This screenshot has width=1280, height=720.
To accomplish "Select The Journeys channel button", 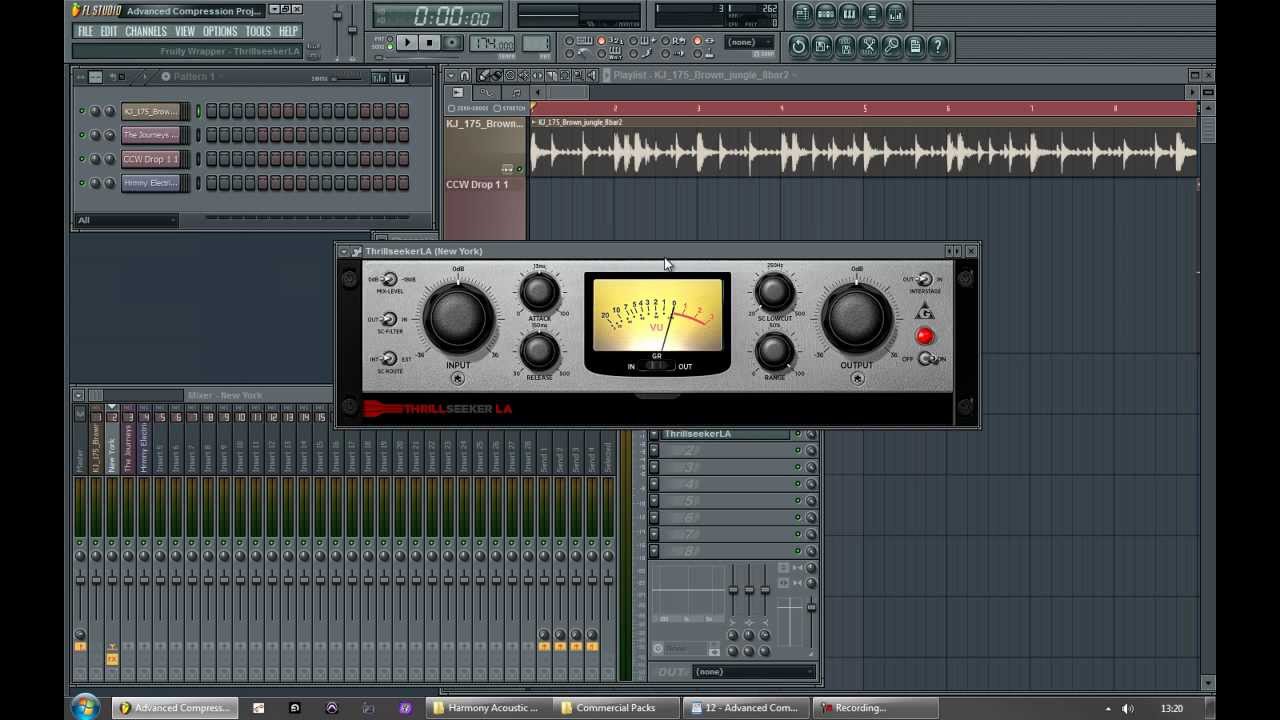I will pos(151,135).
